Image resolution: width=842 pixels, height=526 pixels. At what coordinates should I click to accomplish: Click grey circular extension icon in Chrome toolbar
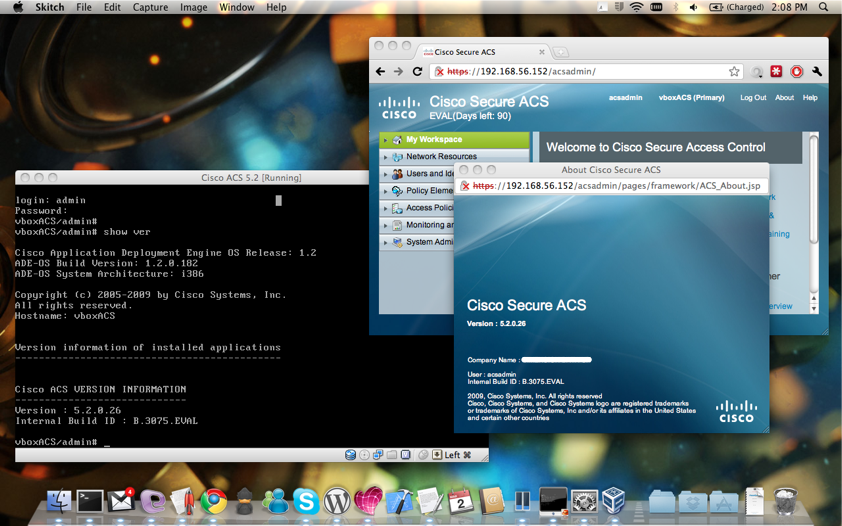click(756, 71)
